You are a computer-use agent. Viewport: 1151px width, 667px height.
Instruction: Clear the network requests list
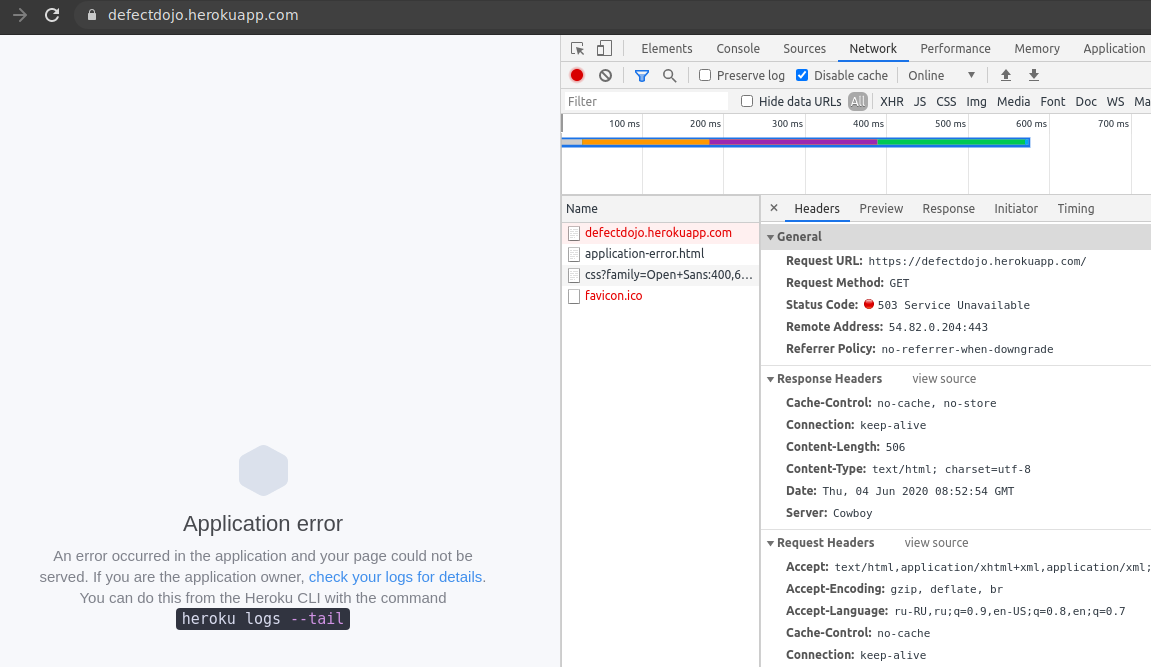pyautogui.click(x=603, y=75)
